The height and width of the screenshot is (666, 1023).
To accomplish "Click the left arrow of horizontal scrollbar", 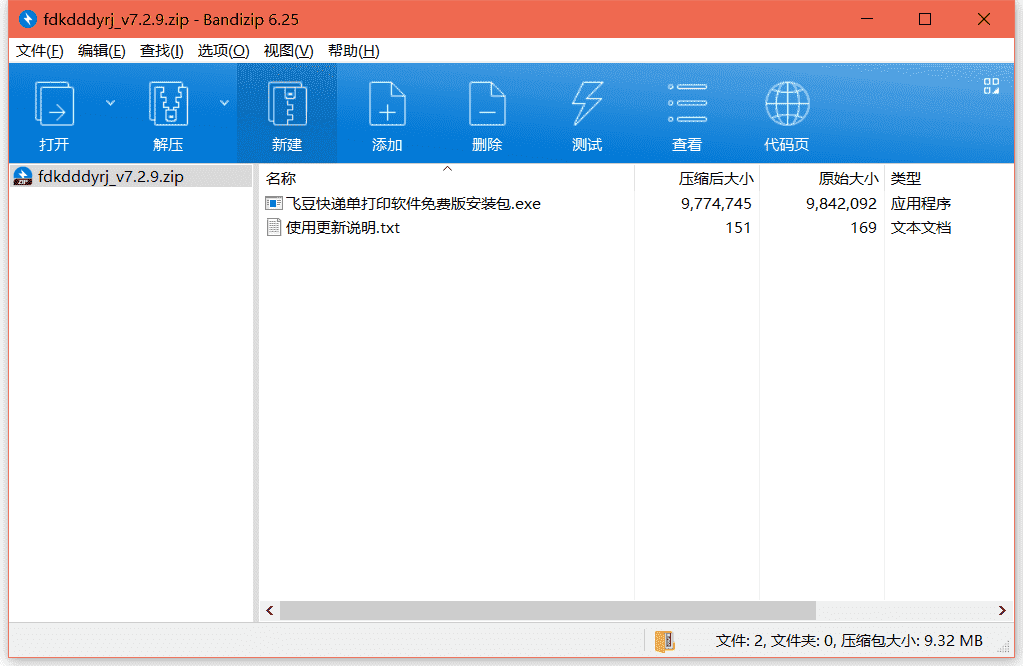I will 270,611.
